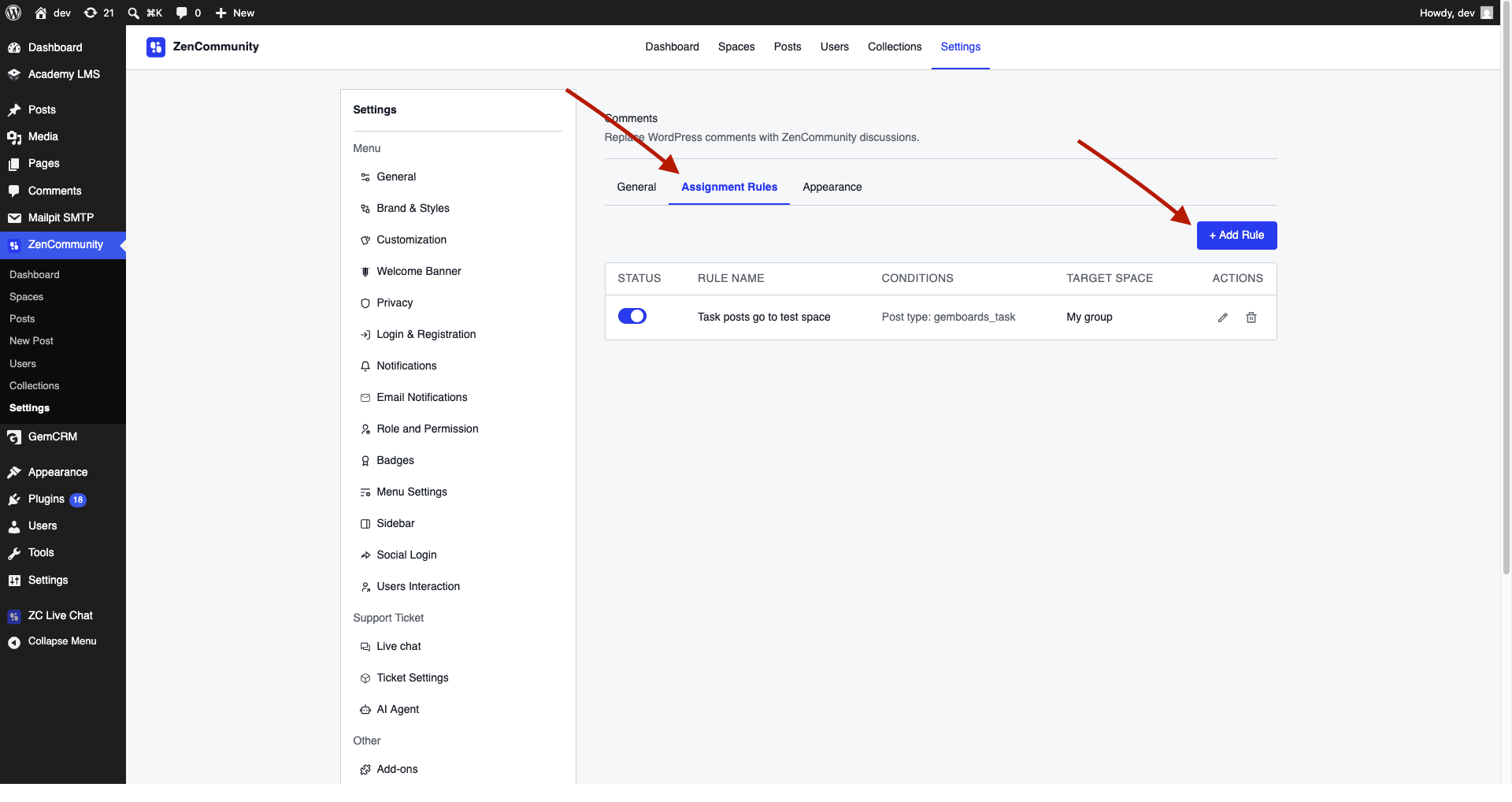Go to Collections in top navigation
The height and width of the screenshot is (802, 1512).
click(894, 46)
